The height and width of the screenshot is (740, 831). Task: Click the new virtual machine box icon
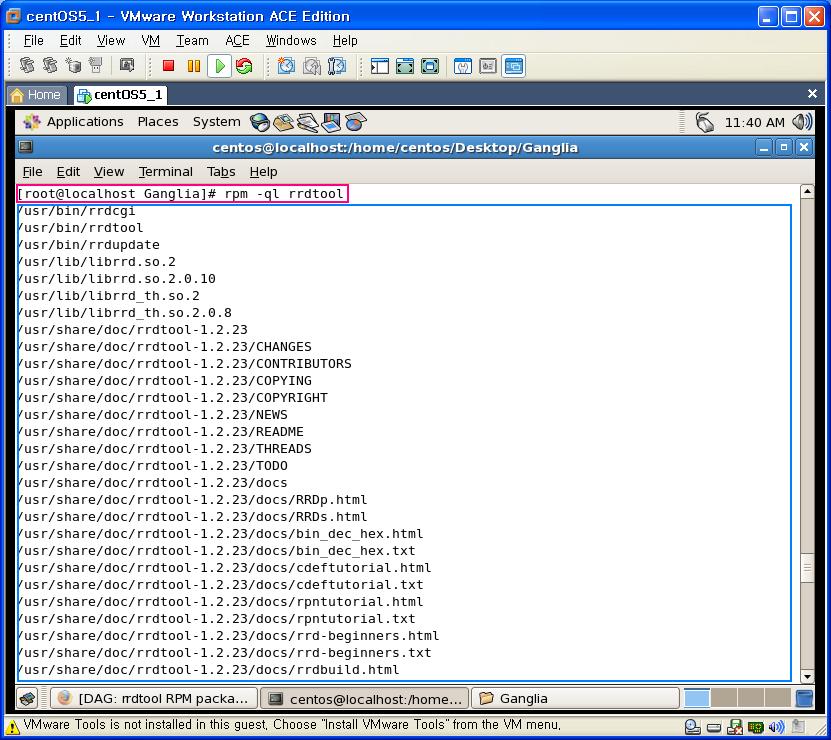coord(74,65)
